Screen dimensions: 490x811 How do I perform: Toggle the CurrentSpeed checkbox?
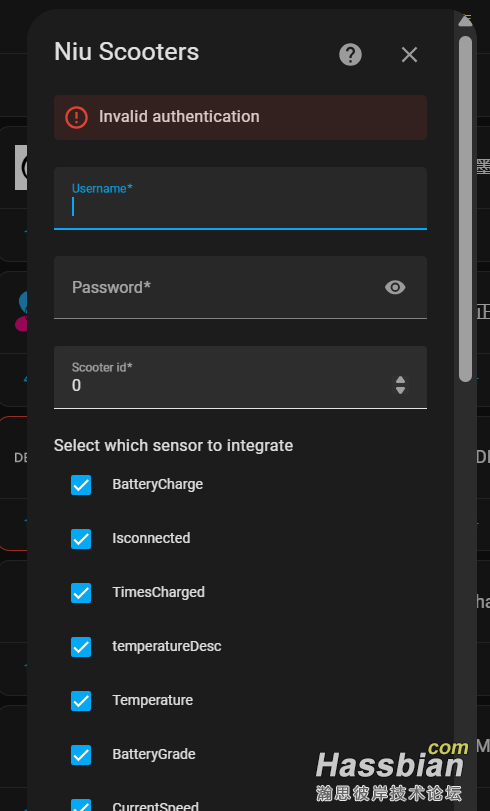pos(81,805)
